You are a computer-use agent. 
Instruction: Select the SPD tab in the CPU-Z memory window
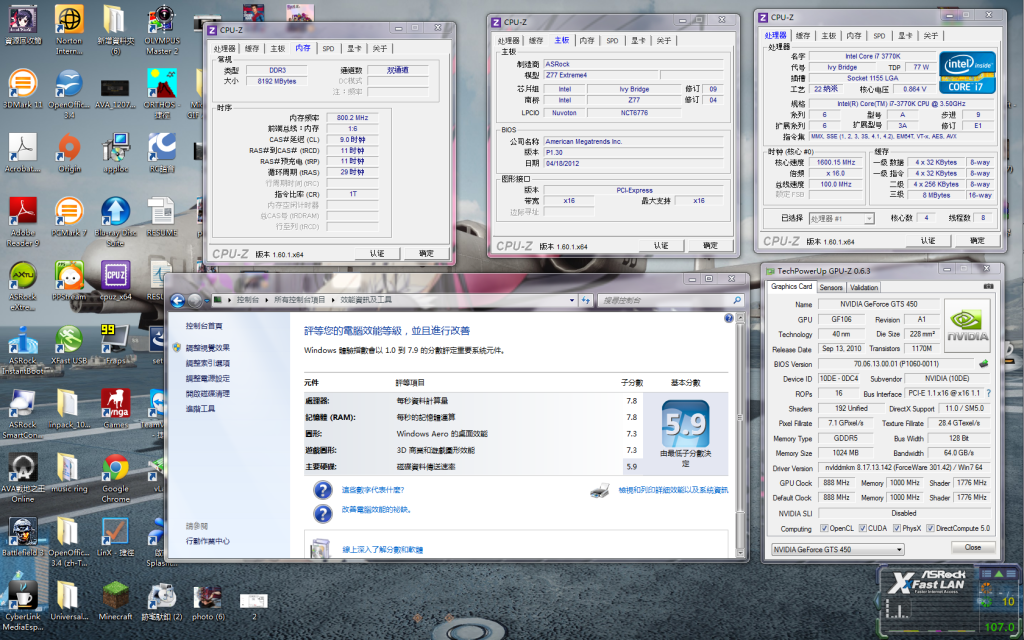[328, 48]
